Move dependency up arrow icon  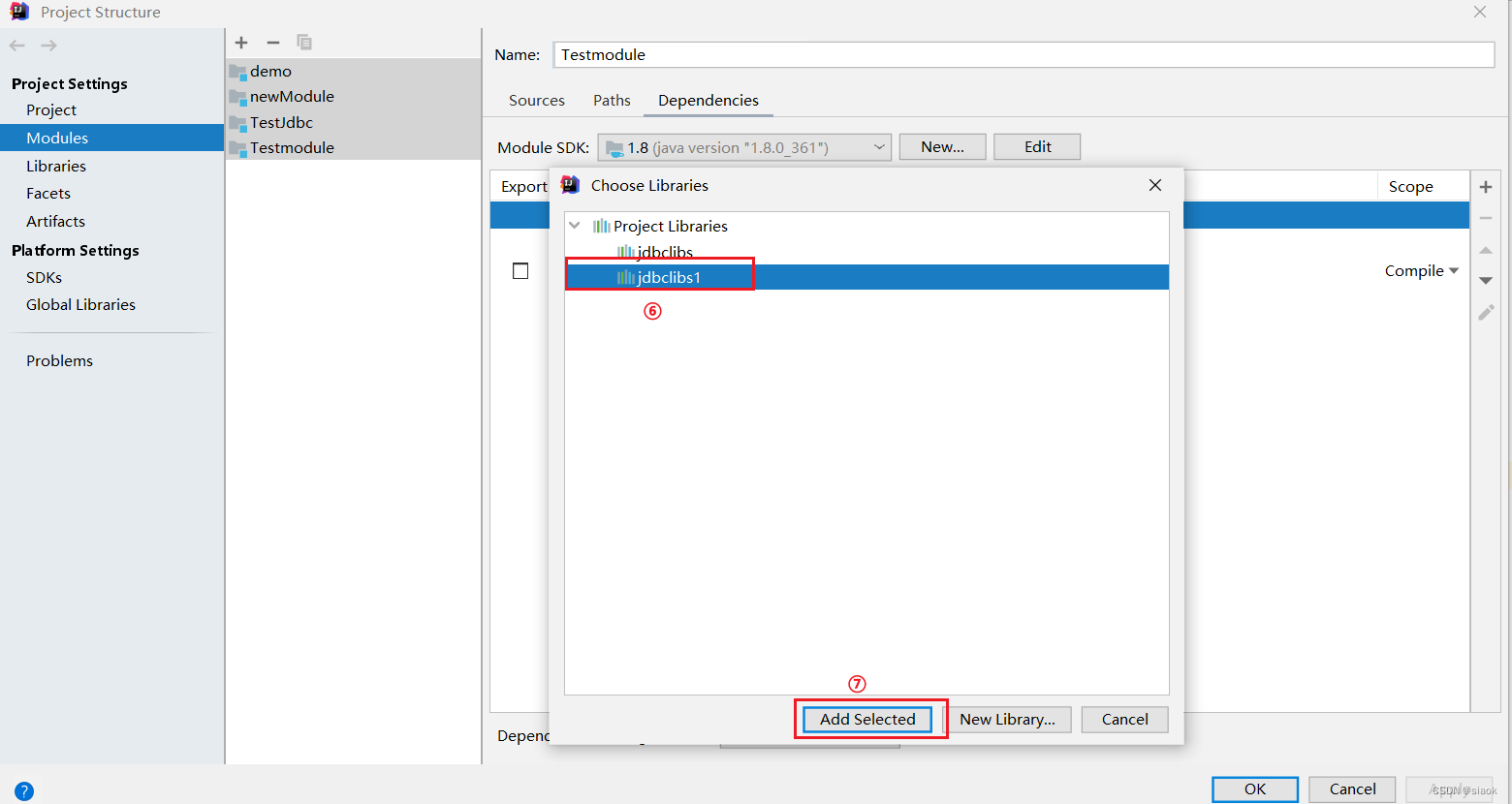click(x=1486, y=250)
